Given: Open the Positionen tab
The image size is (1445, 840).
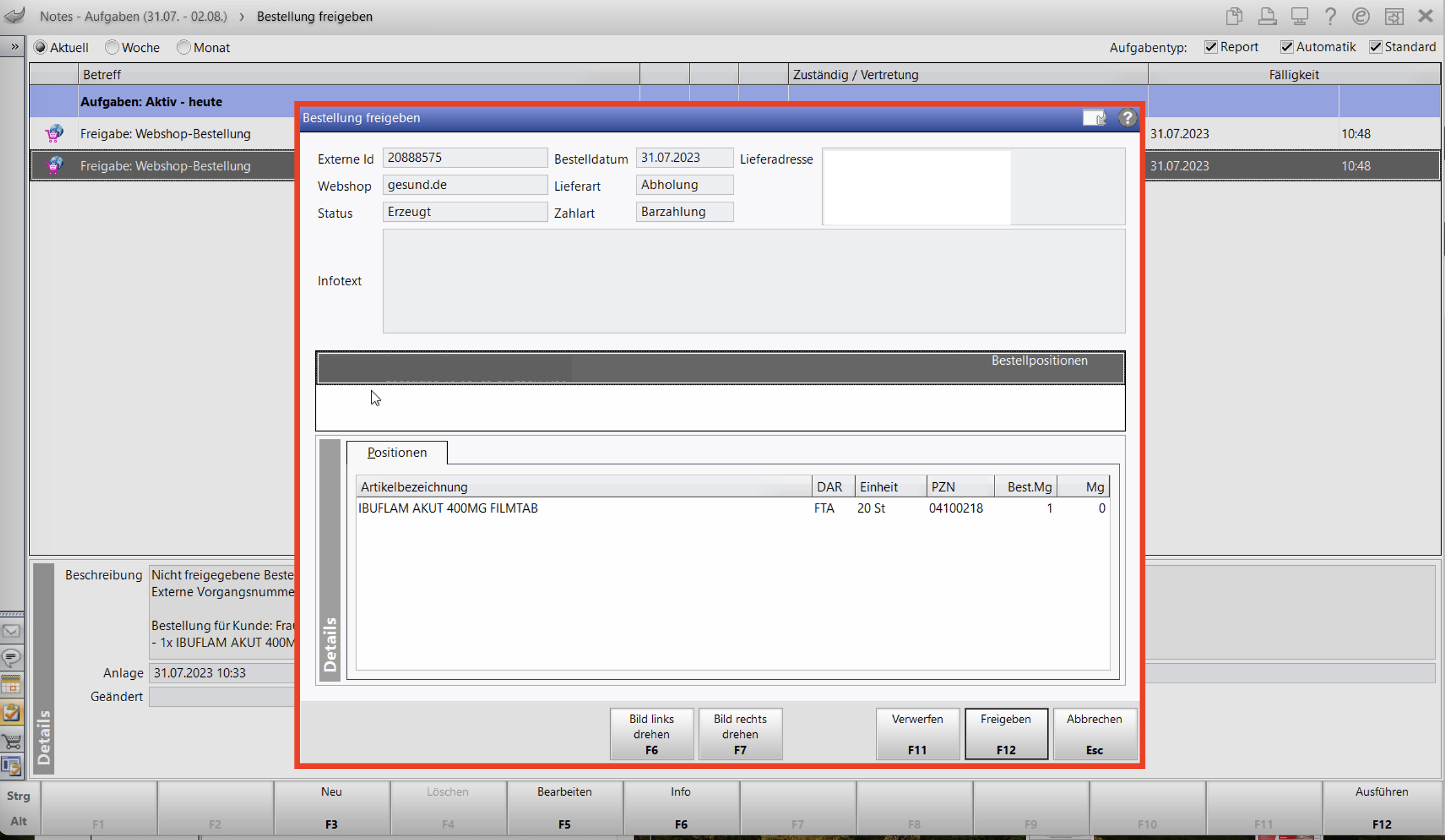Looking at the screenshot, I should click(397, 452).
